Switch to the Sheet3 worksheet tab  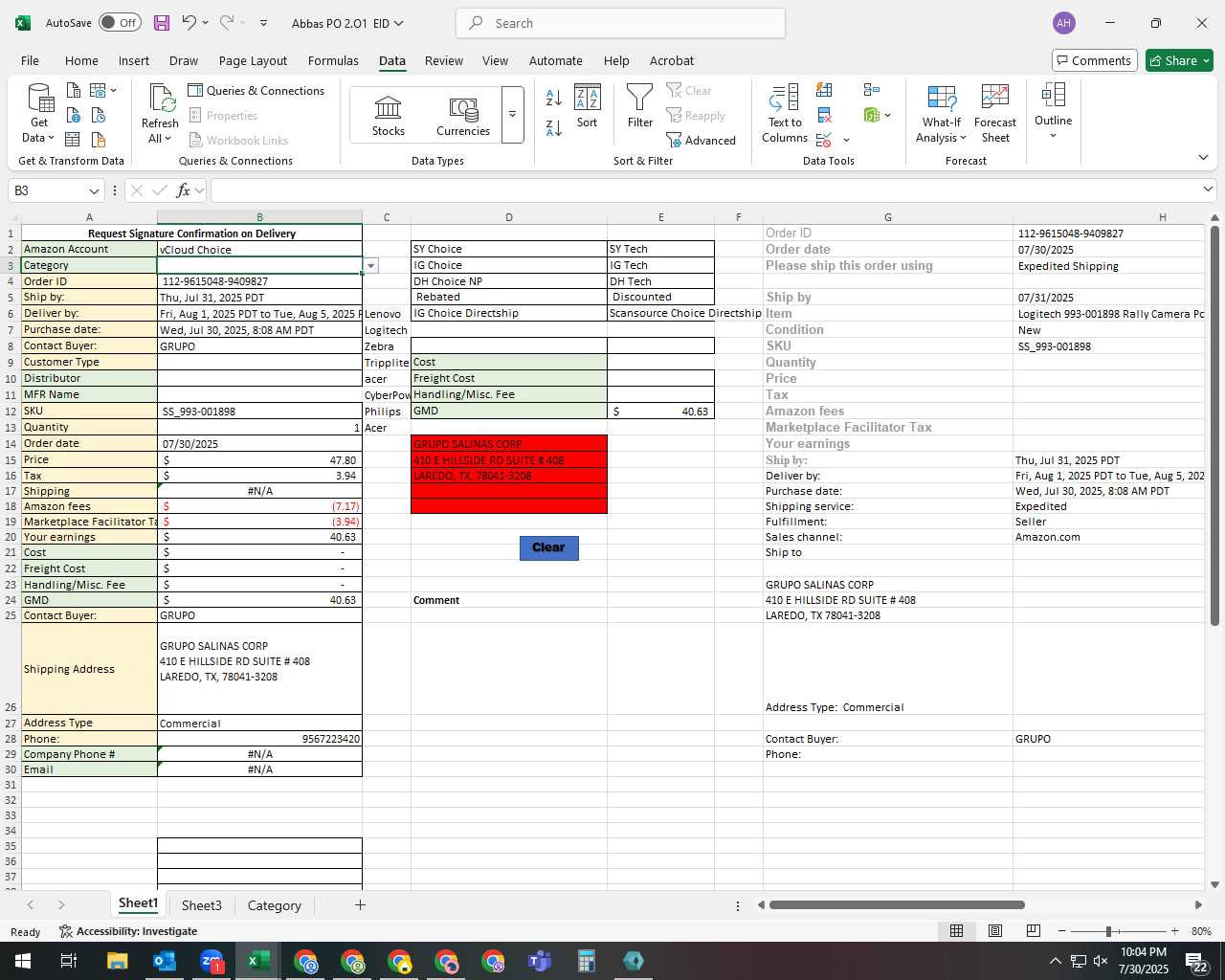[x=201, y=905]
